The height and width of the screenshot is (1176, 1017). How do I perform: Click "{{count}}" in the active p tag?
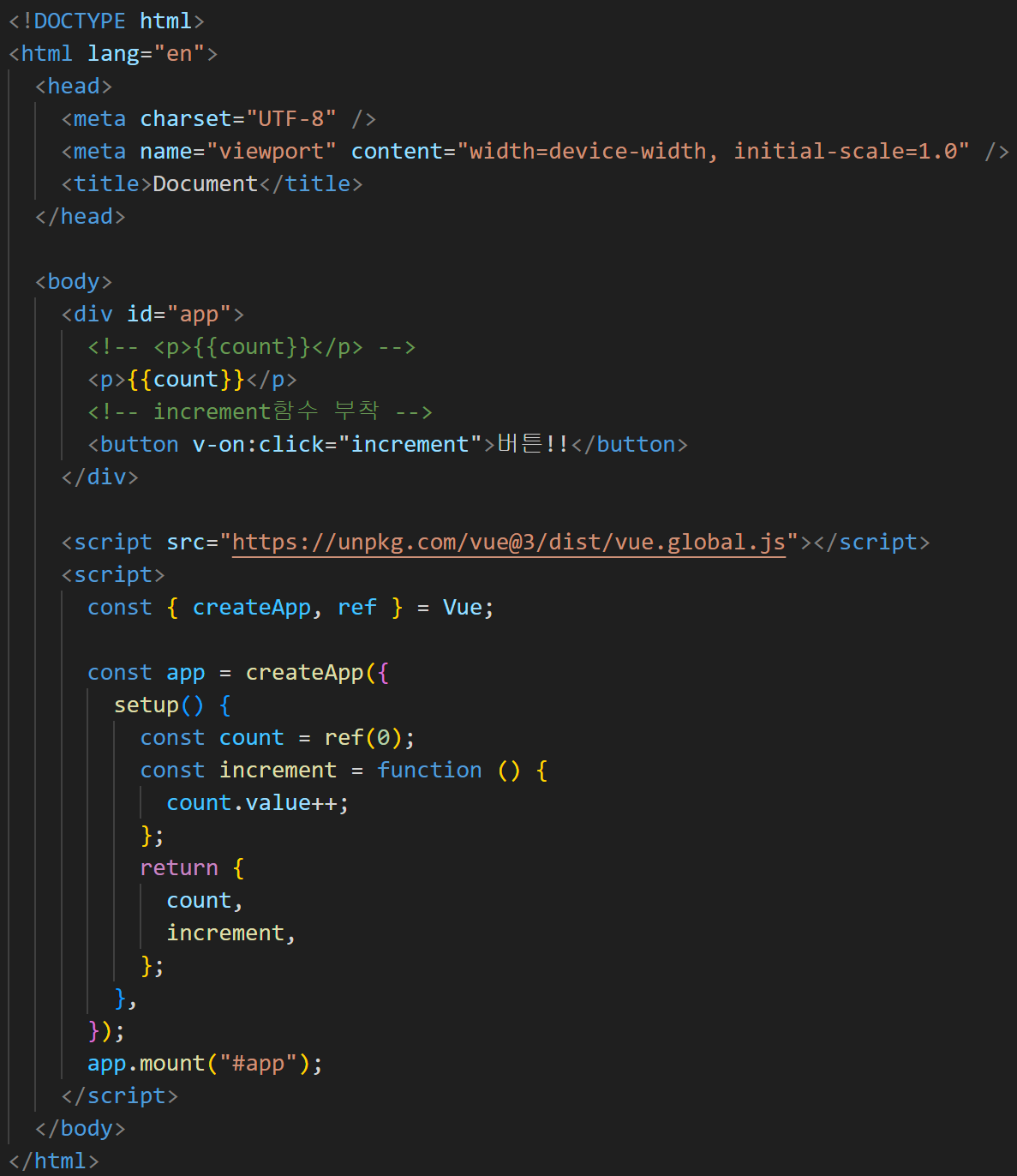186,380
